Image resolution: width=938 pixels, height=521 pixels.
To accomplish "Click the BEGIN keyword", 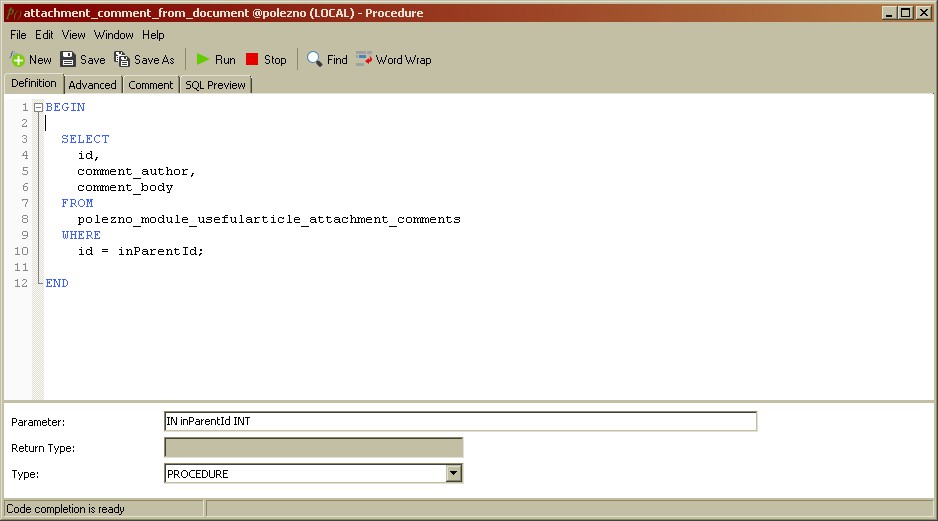I will click(65, 108).
